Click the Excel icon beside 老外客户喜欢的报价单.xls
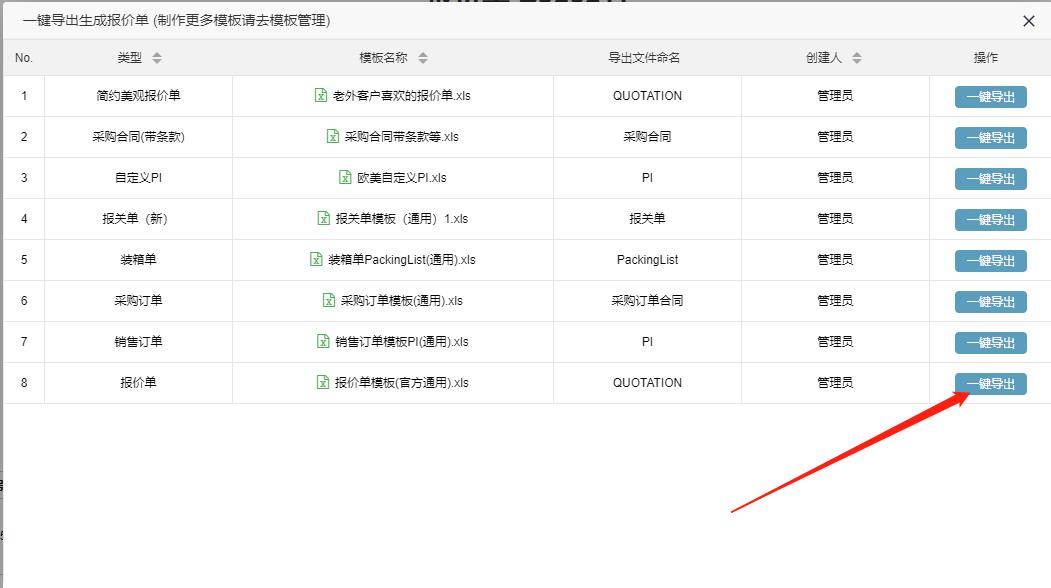Screen dimensions: 1051x588 click(319, 96)
